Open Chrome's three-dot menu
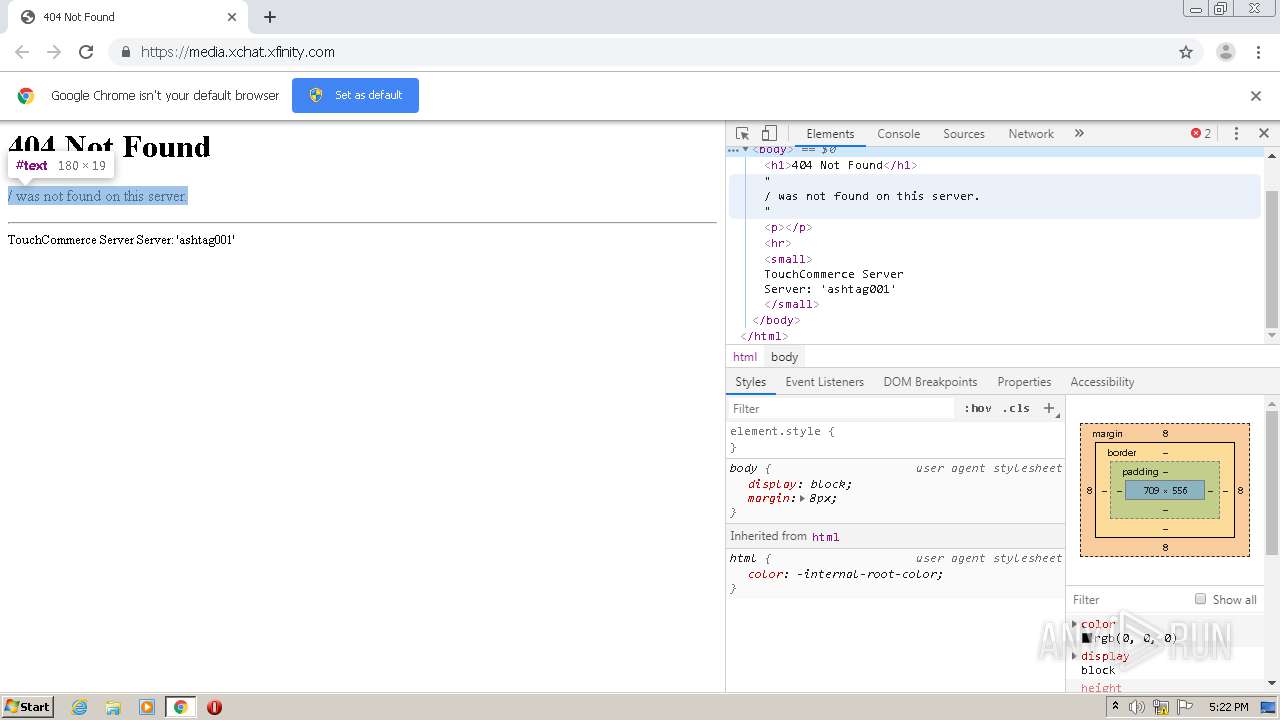 1259,52
